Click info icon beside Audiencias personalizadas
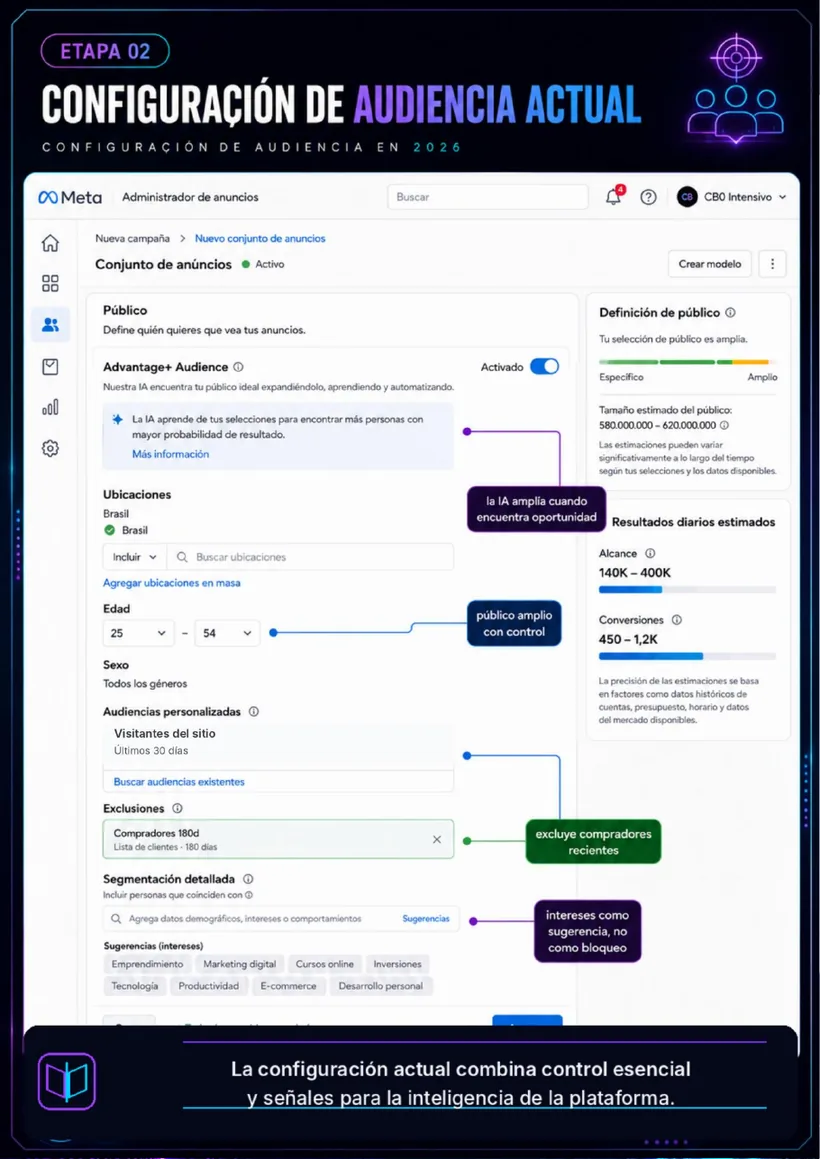Viewport: 820px width, 1159px height. point(254,712)
